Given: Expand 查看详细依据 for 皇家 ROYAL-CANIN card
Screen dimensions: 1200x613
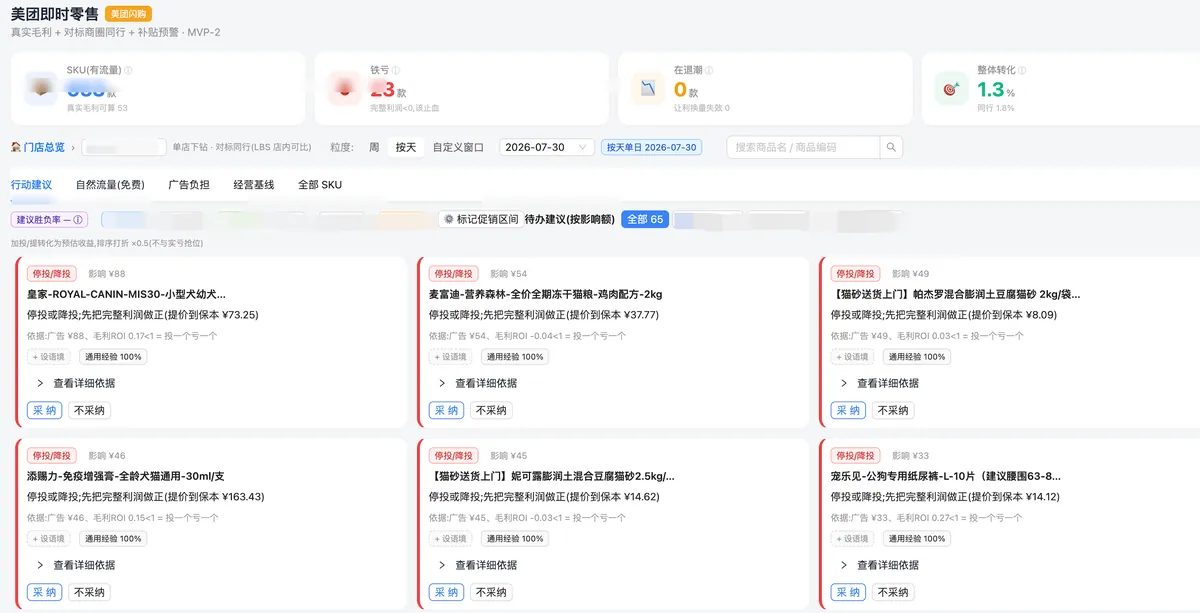Looking at the screenshot, I should pyautogui.click(x=76, y=383).
